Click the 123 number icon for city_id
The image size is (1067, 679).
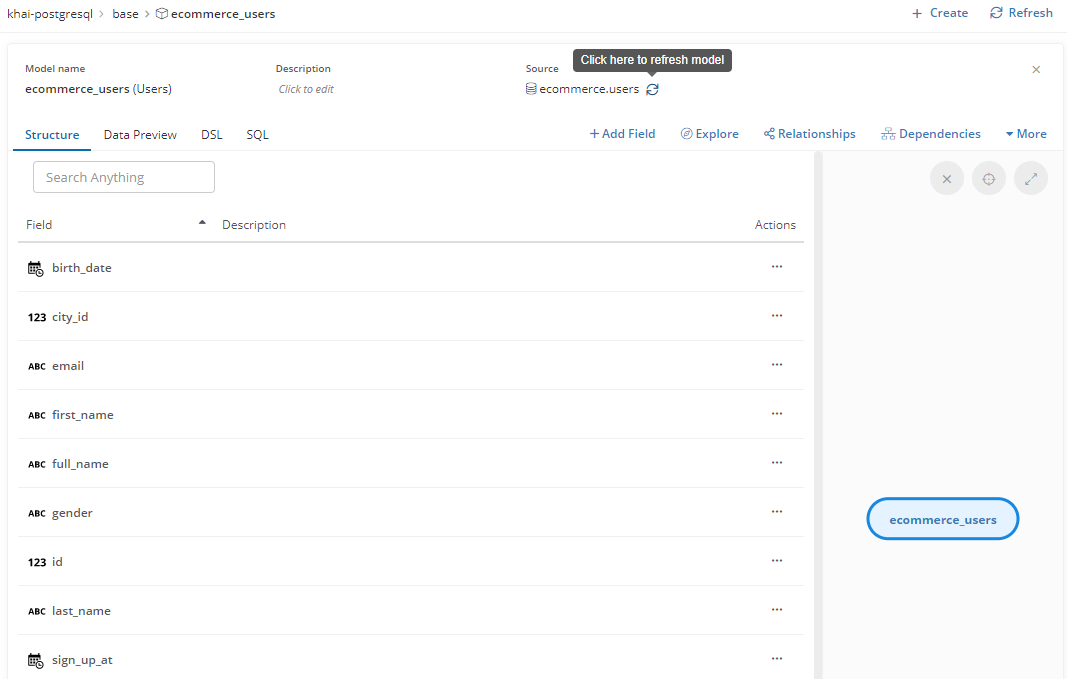pos(37,317)
